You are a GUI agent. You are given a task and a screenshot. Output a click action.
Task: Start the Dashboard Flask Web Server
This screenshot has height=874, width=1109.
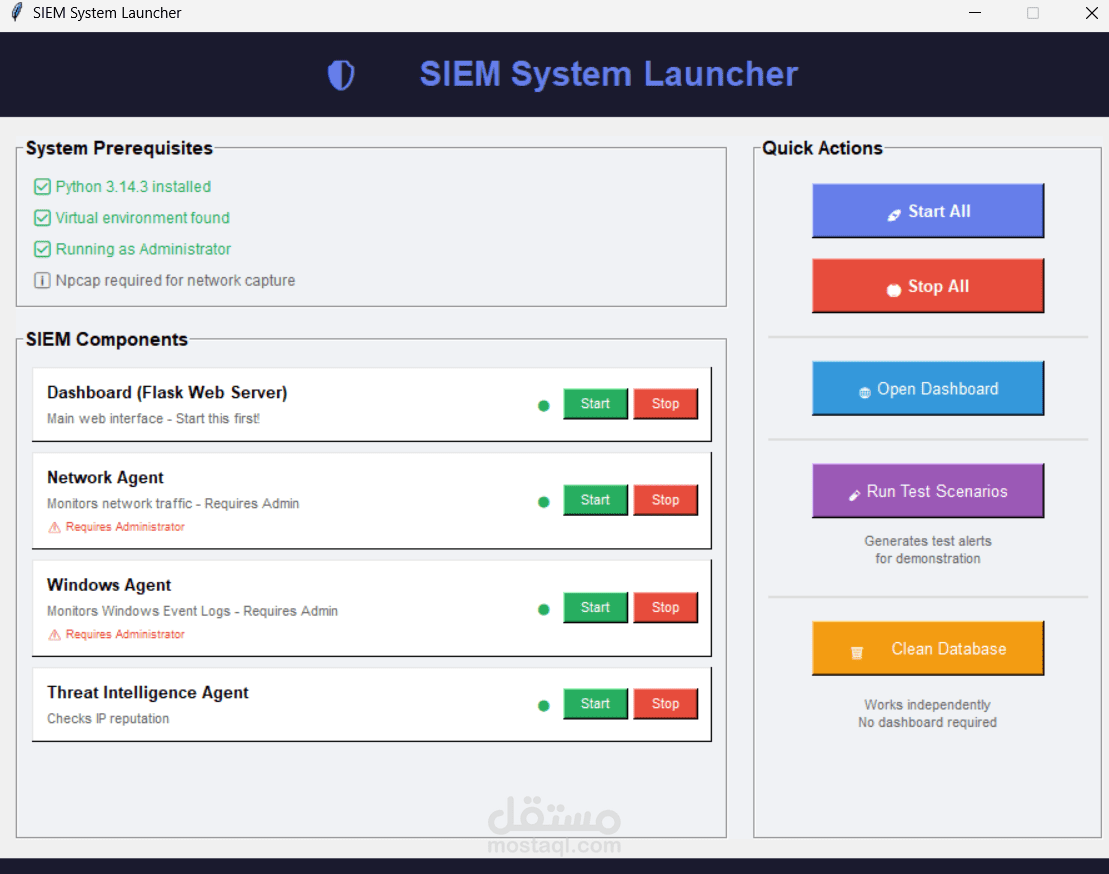click(595, 404)
